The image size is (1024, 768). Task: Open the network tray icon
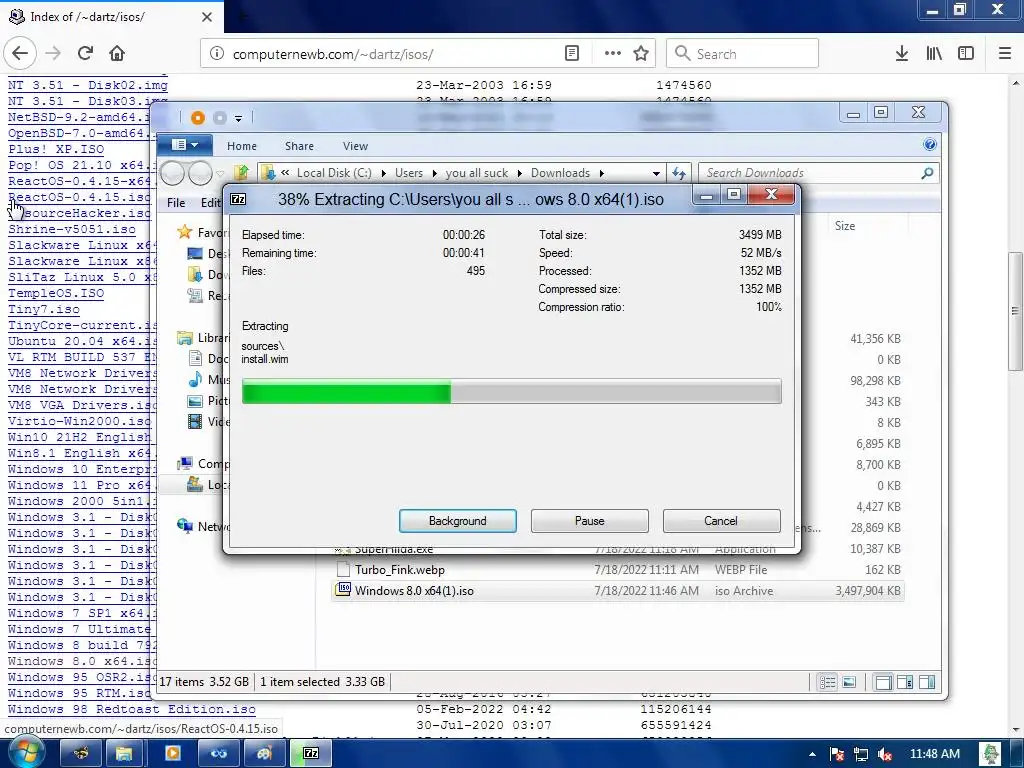click(861, 754)
